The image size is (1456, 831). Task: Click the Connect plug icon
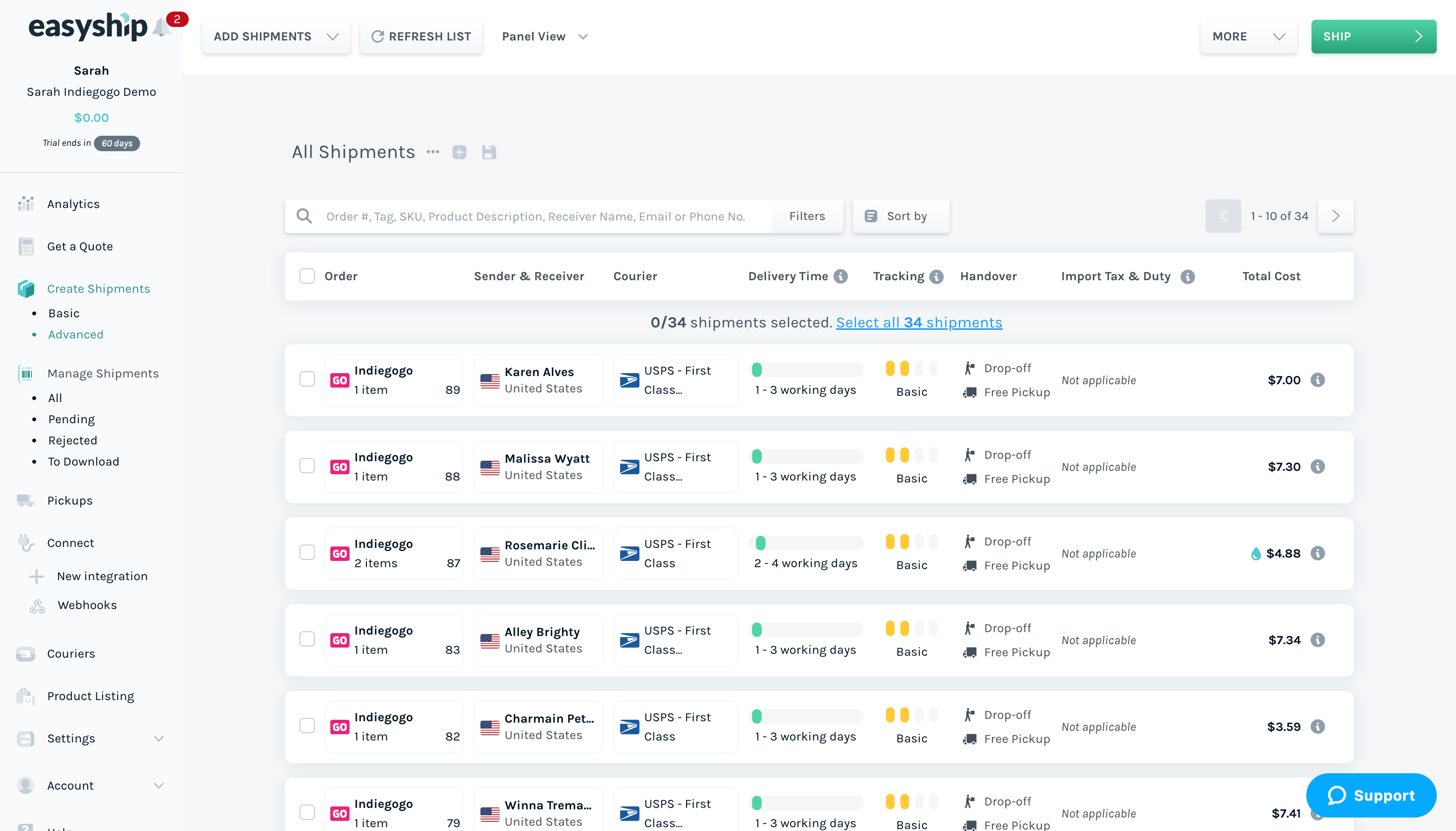pyautogui.click(x=26, y=543)
